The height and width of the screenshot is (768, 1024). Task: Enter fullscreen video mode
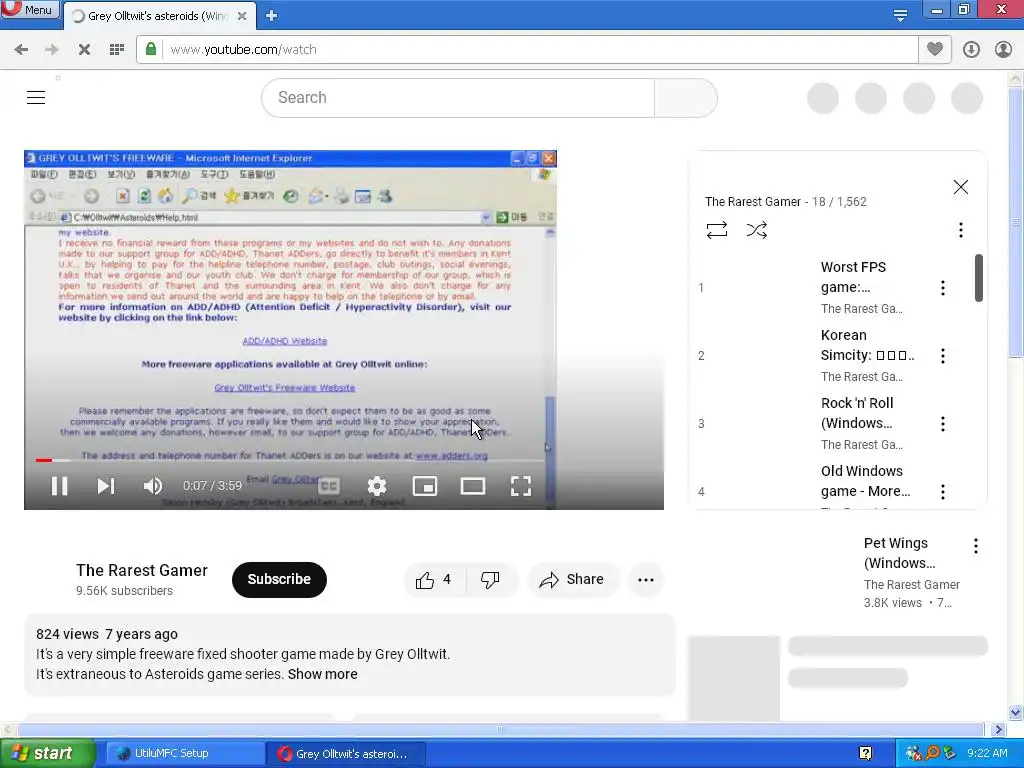pos(520,486)
